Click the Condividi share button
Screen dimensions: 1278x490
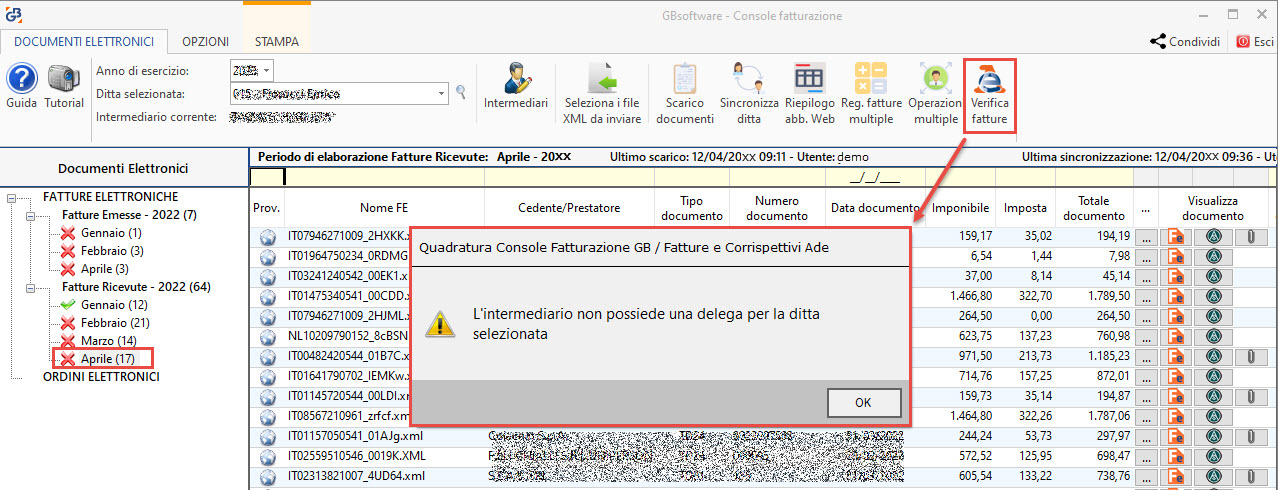coord(1185,42)
